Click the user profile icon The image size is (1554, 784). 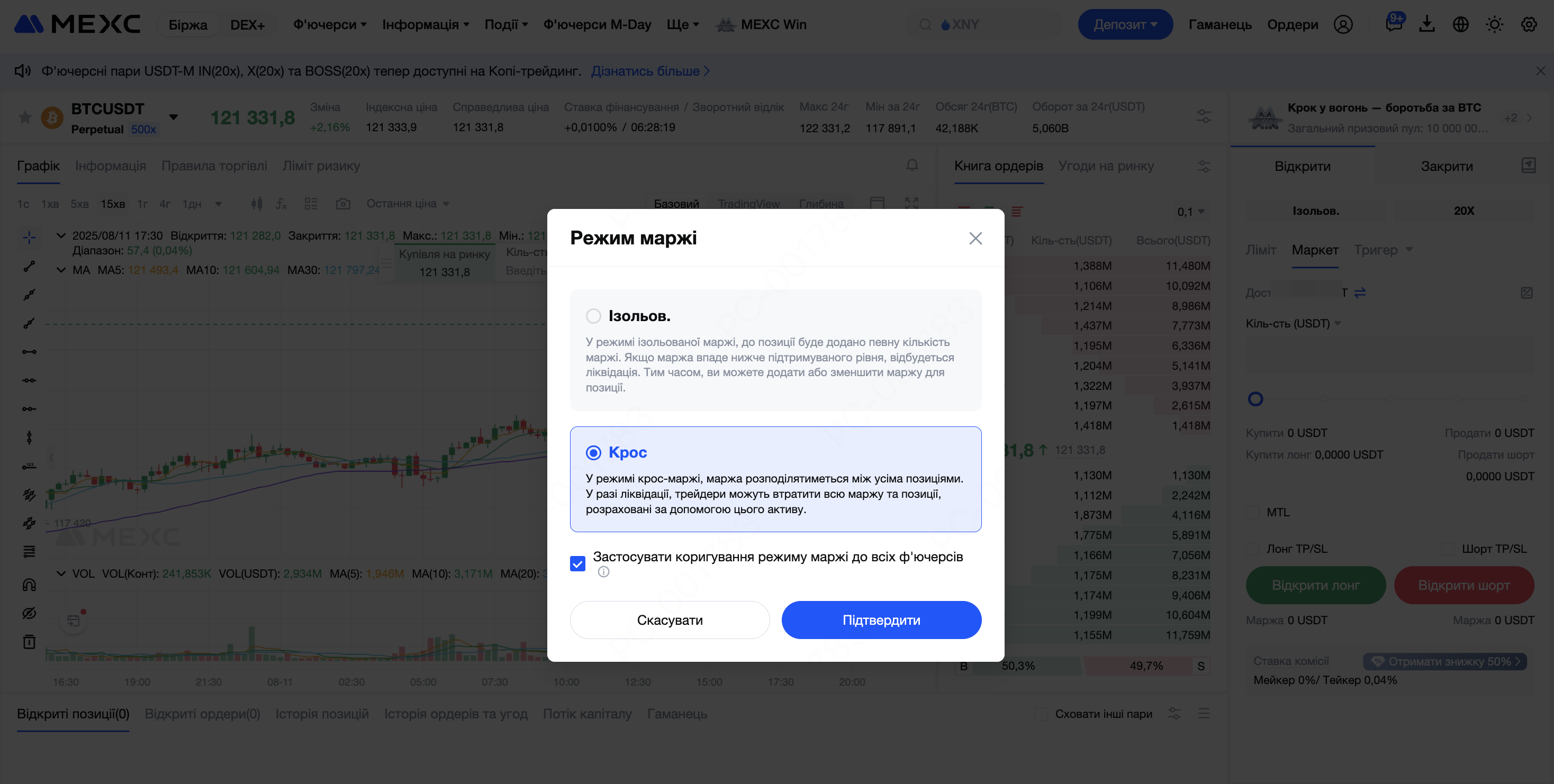tap(1343, 25)
